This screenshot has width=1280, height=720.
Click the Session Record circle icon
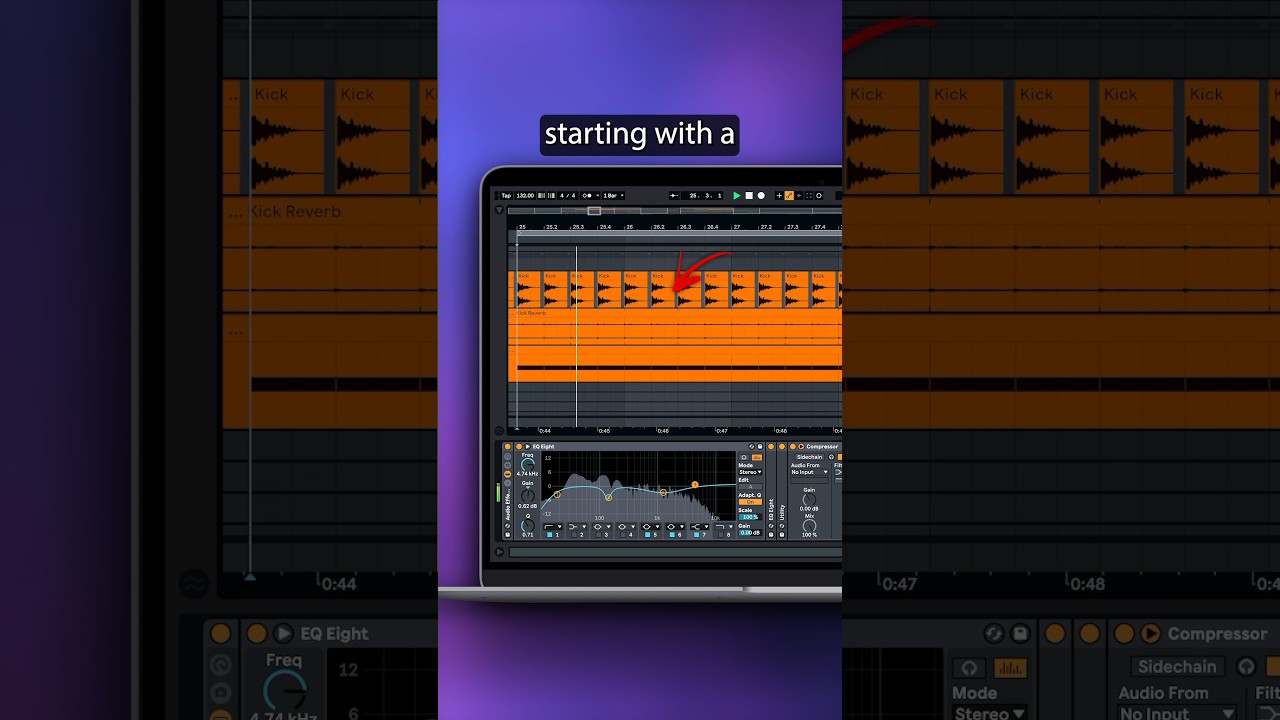point(819,196)
